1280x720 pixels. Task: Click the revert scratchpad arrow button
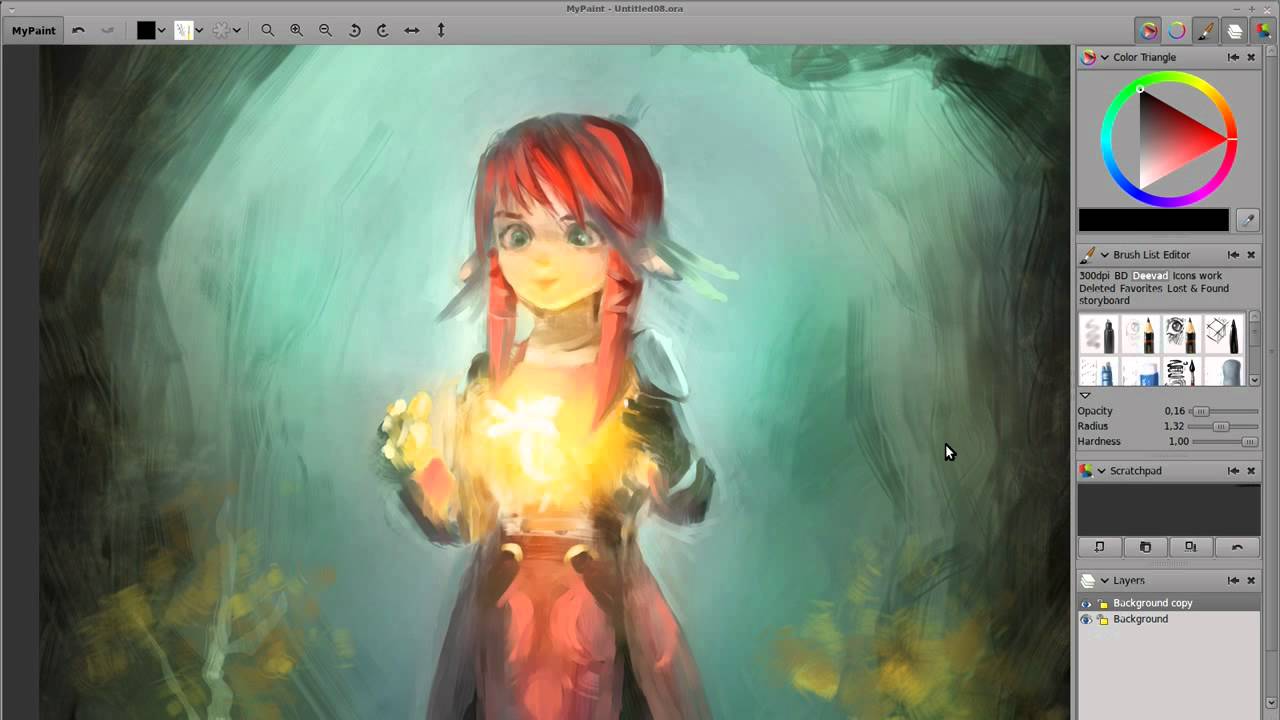(1237, 547)
